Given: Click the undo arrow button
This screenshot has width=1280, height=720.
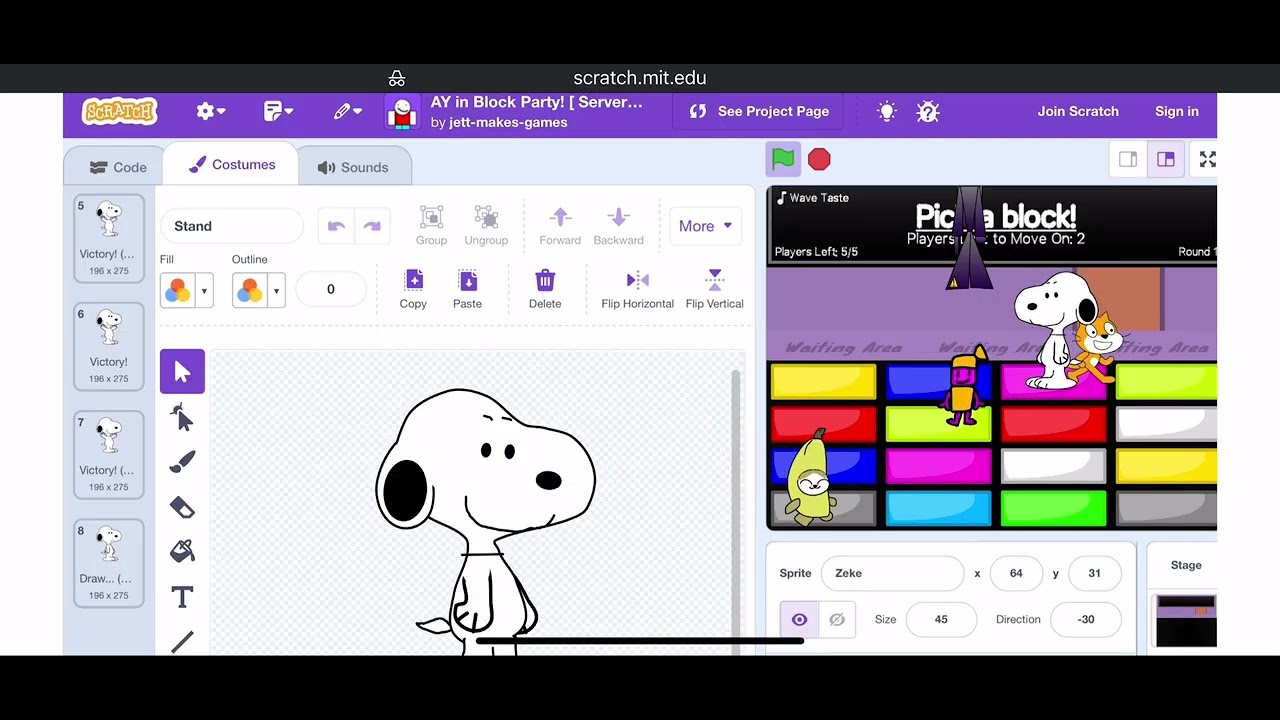Looking at the screenshot, I should pos(336,226).
